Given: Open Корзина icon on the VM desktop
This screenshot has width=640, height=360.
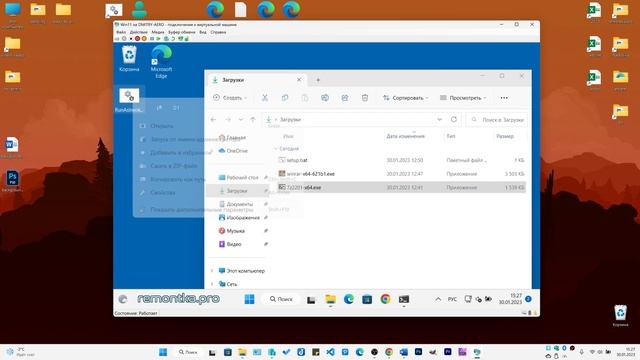Looking at the screenshot, I should (x=129, y=58).
